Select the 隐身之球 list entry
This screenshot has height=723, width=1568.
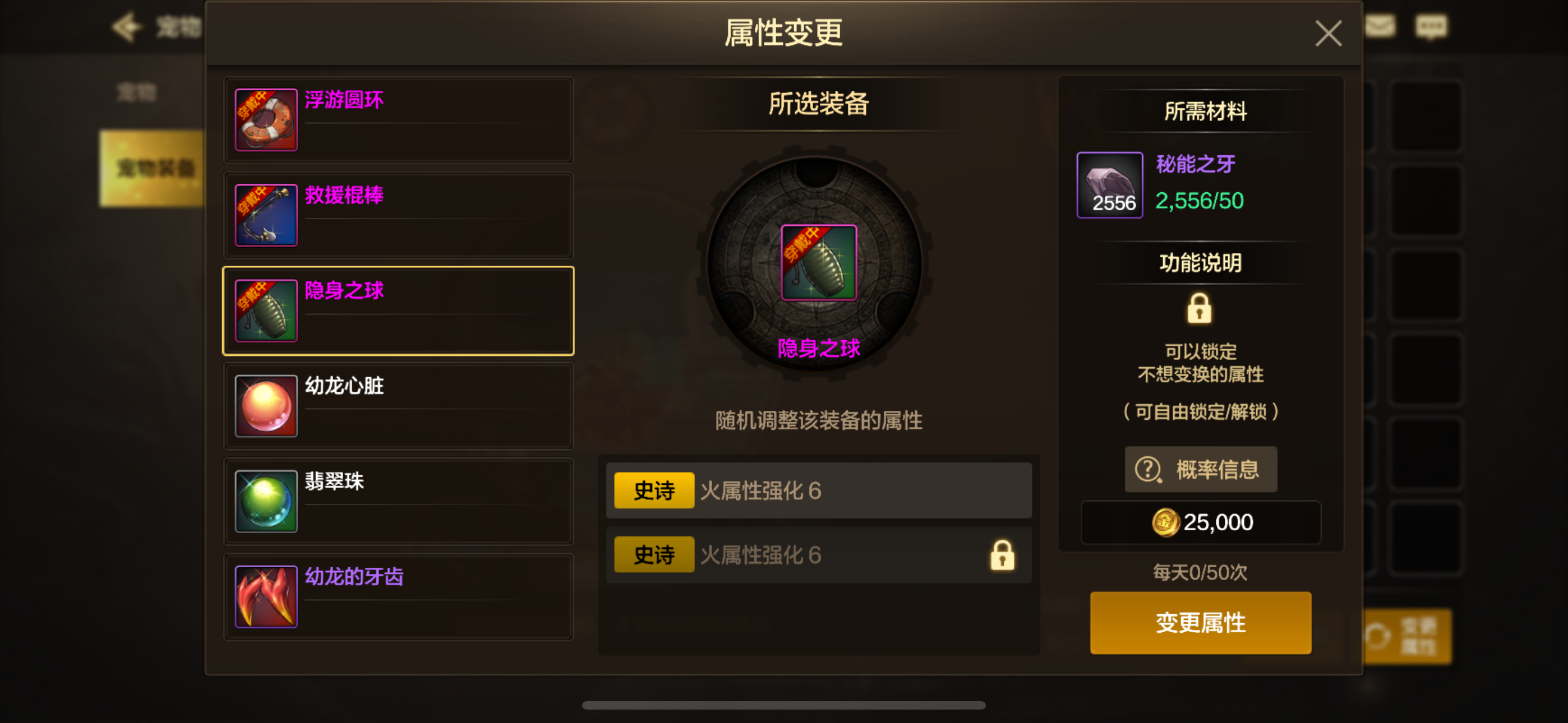pyautogui.click(x=398, y=311)
